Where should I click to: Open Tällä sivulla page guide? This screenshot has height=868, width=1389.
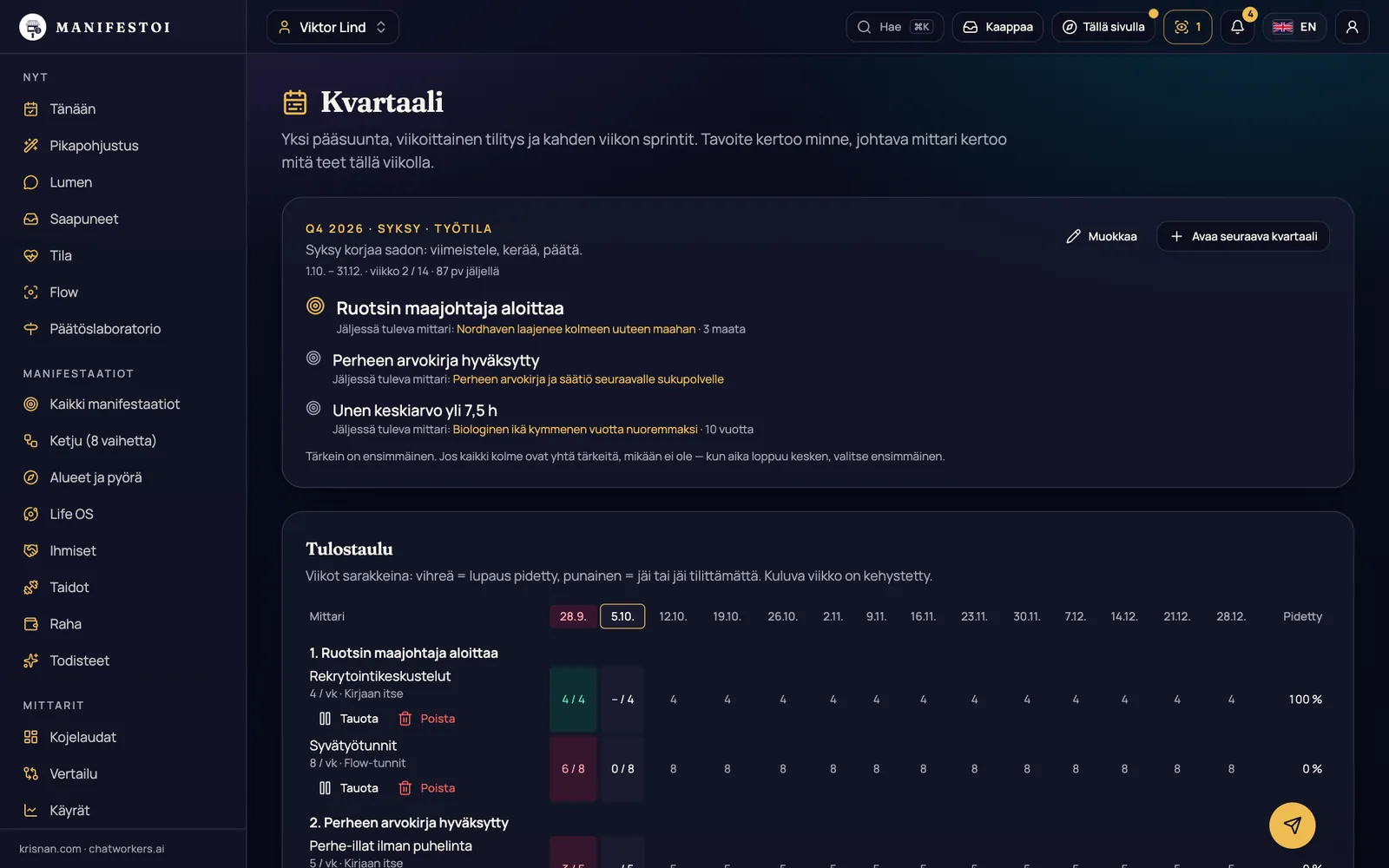1103,27
